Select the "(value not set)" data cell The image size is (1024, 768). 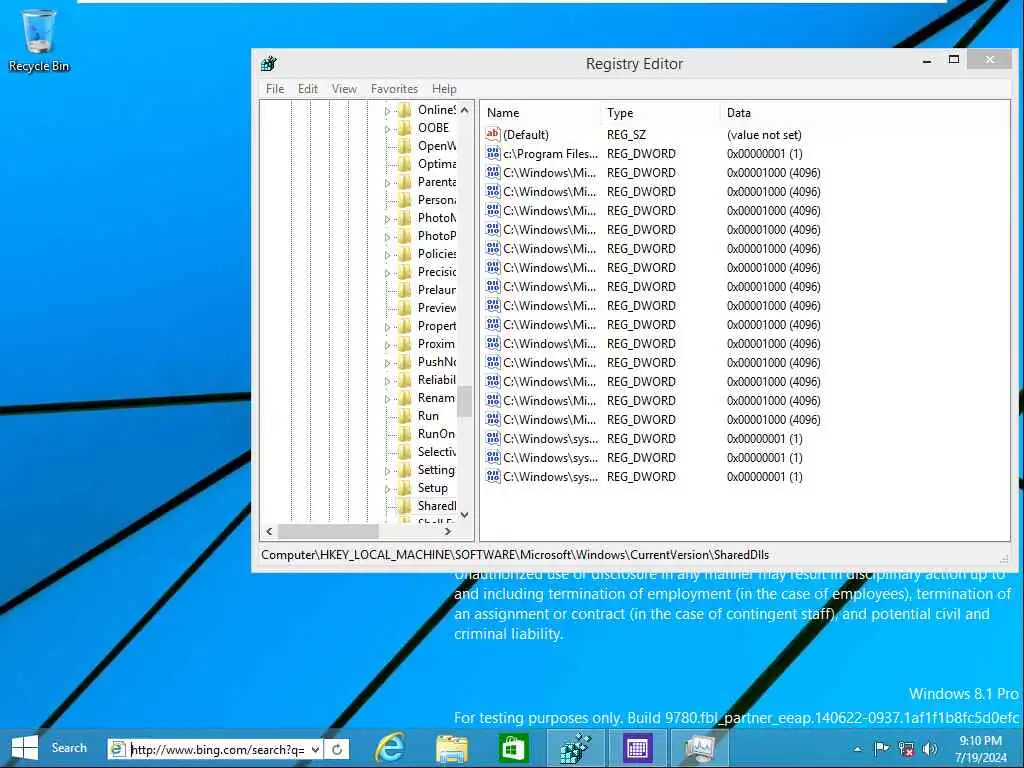(x=764, y=135)
